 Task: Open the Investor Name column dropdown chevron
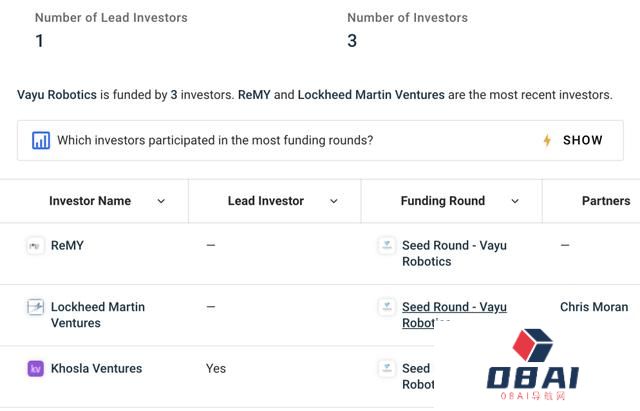161,201
